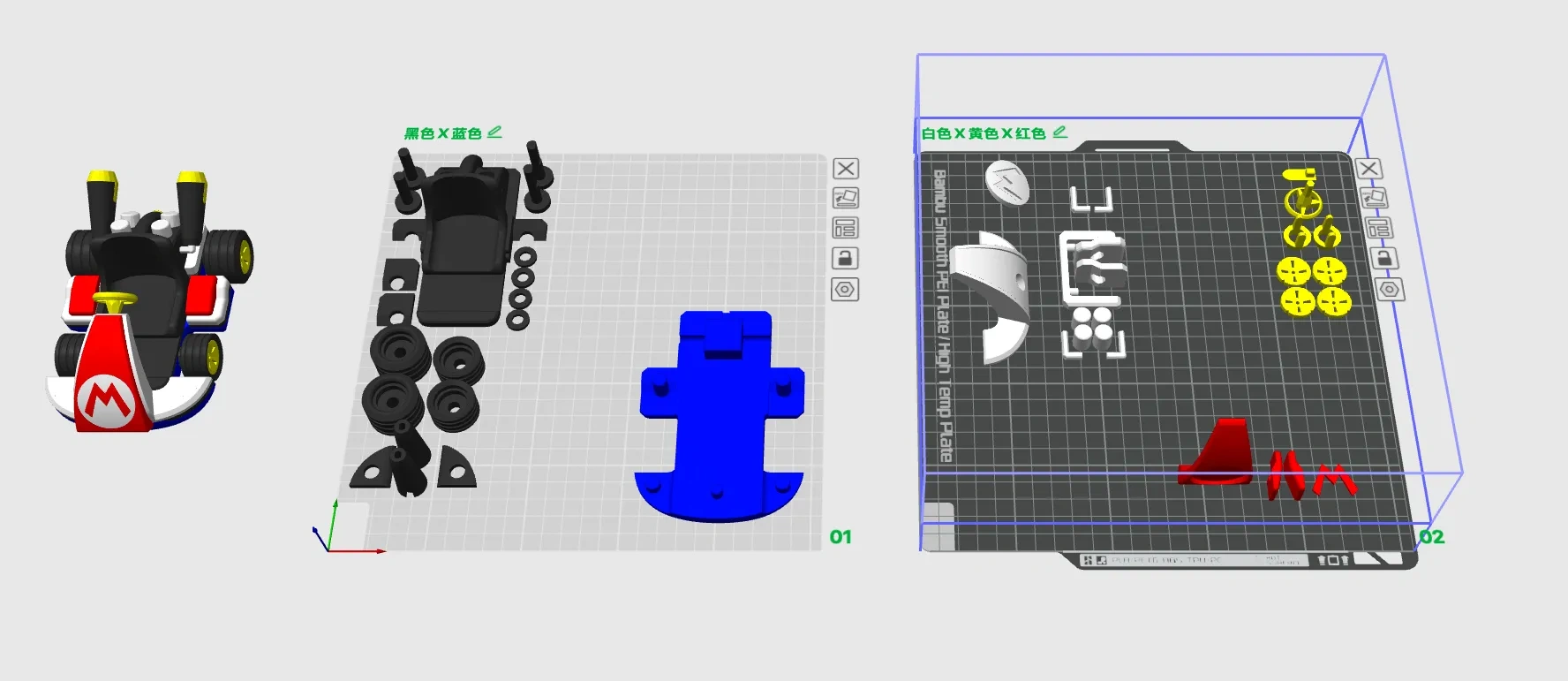Select the red M logo part

[x=1333, y=480]
